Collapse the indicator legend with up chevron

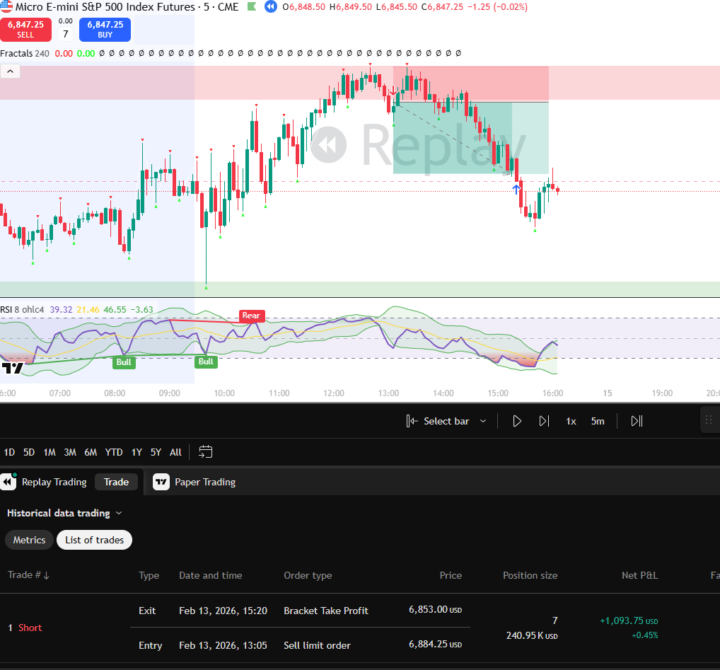click(10, 72)
